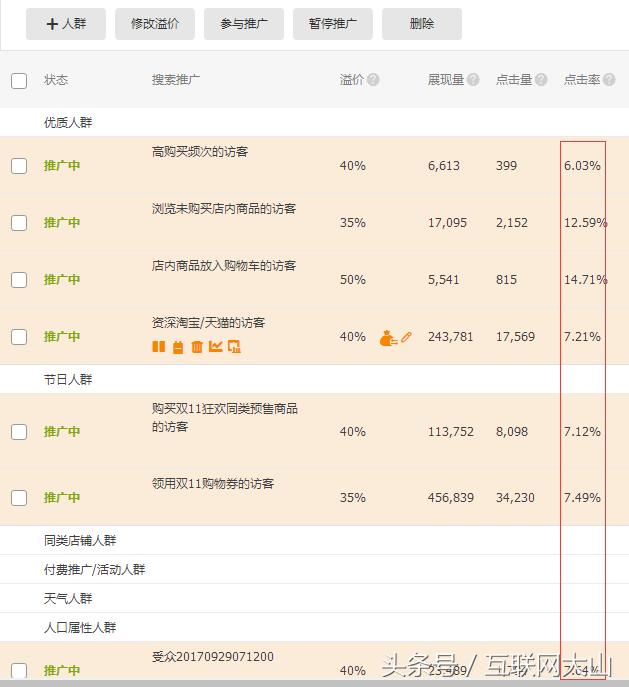
Task: Click the 高购买频次的访客 audience name
Action: pos(200,152)
